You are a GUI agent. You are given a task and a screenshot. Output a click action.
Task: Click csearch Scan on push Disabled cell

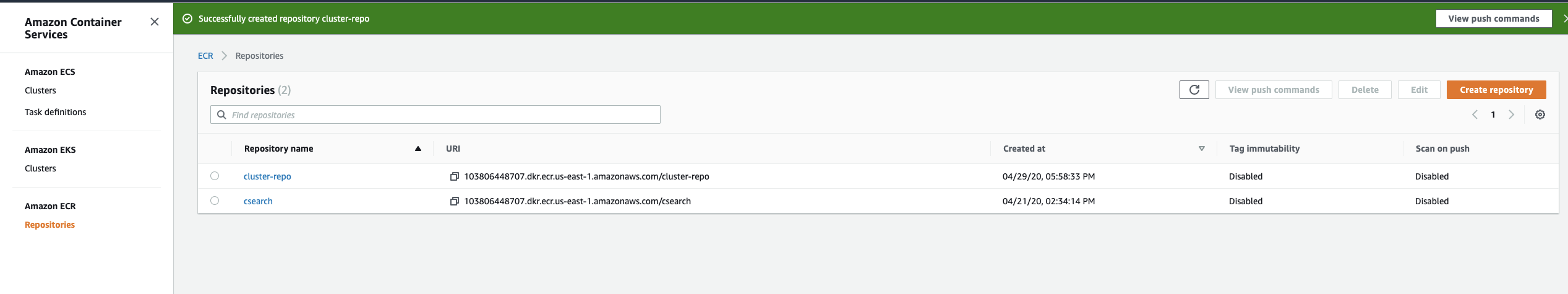pos(1431,201)
